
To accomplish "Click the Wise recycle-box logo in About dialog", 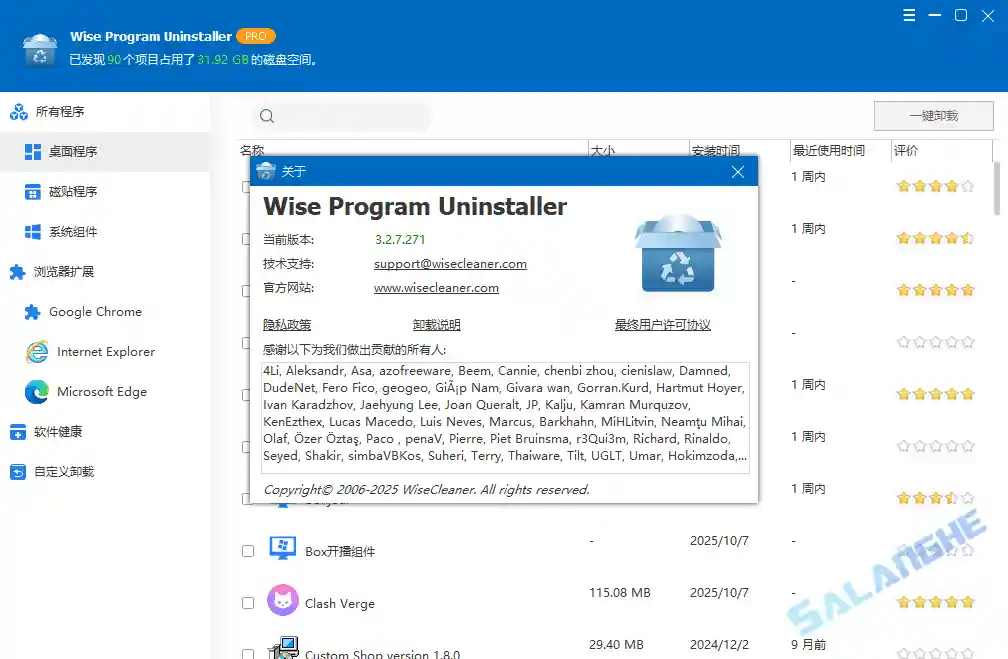I will [x=678, y=260].
